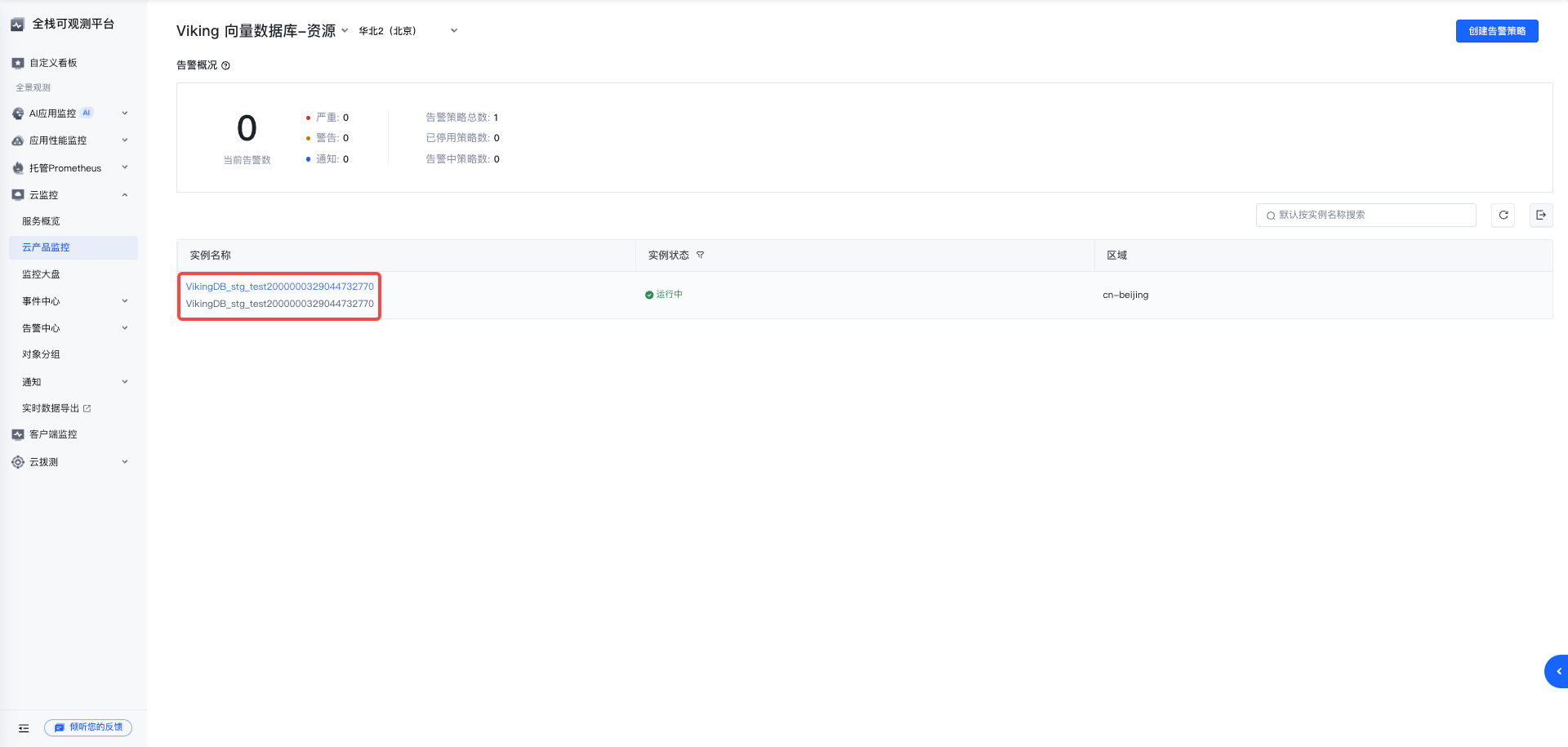Click the 已停用策略数 value
The height and width of the screenshot is (747, 1568).
(x=497, y=138)
